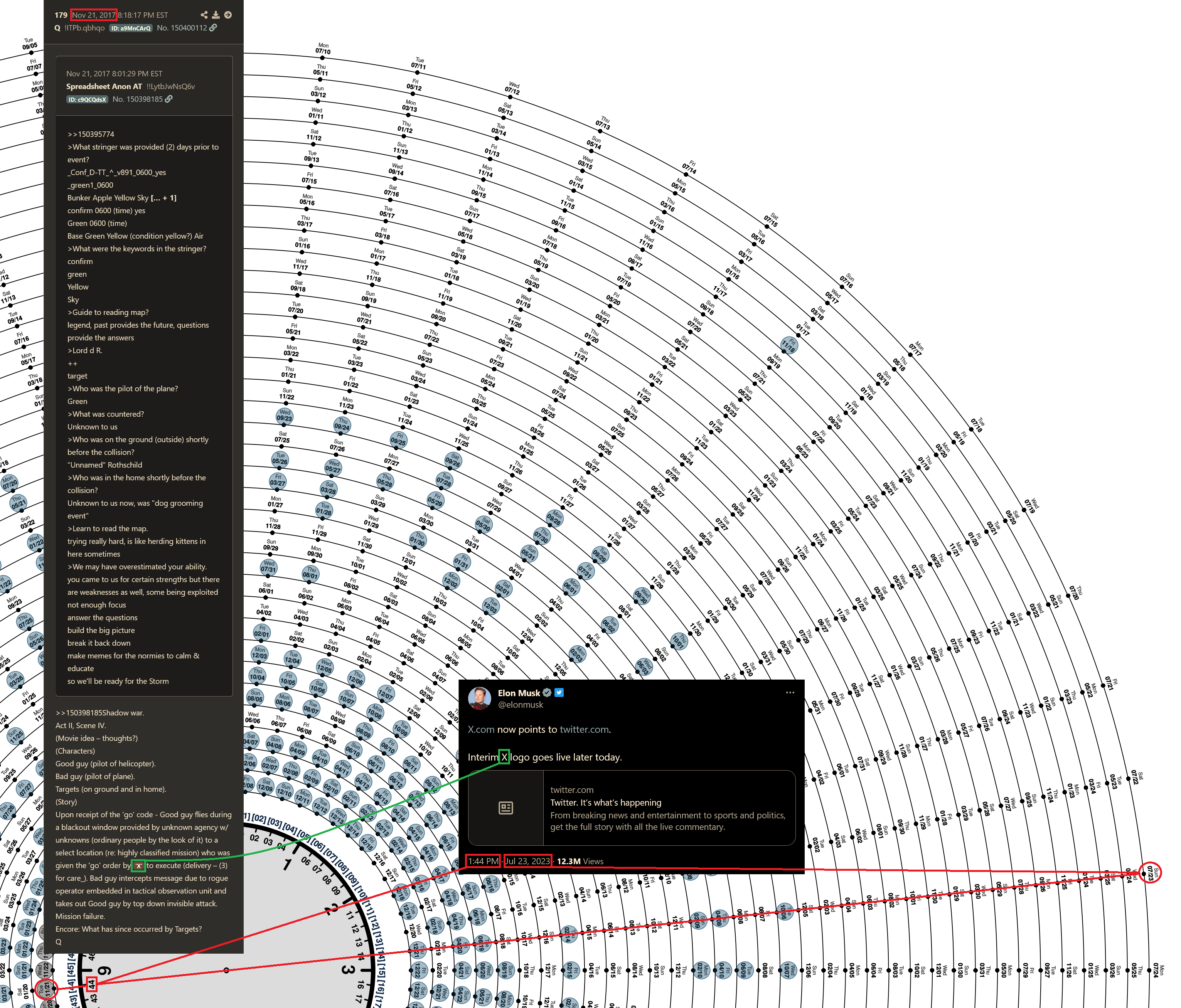Click the download icon on post 179
The image size is (1181, 1008).
coord(216,15)
